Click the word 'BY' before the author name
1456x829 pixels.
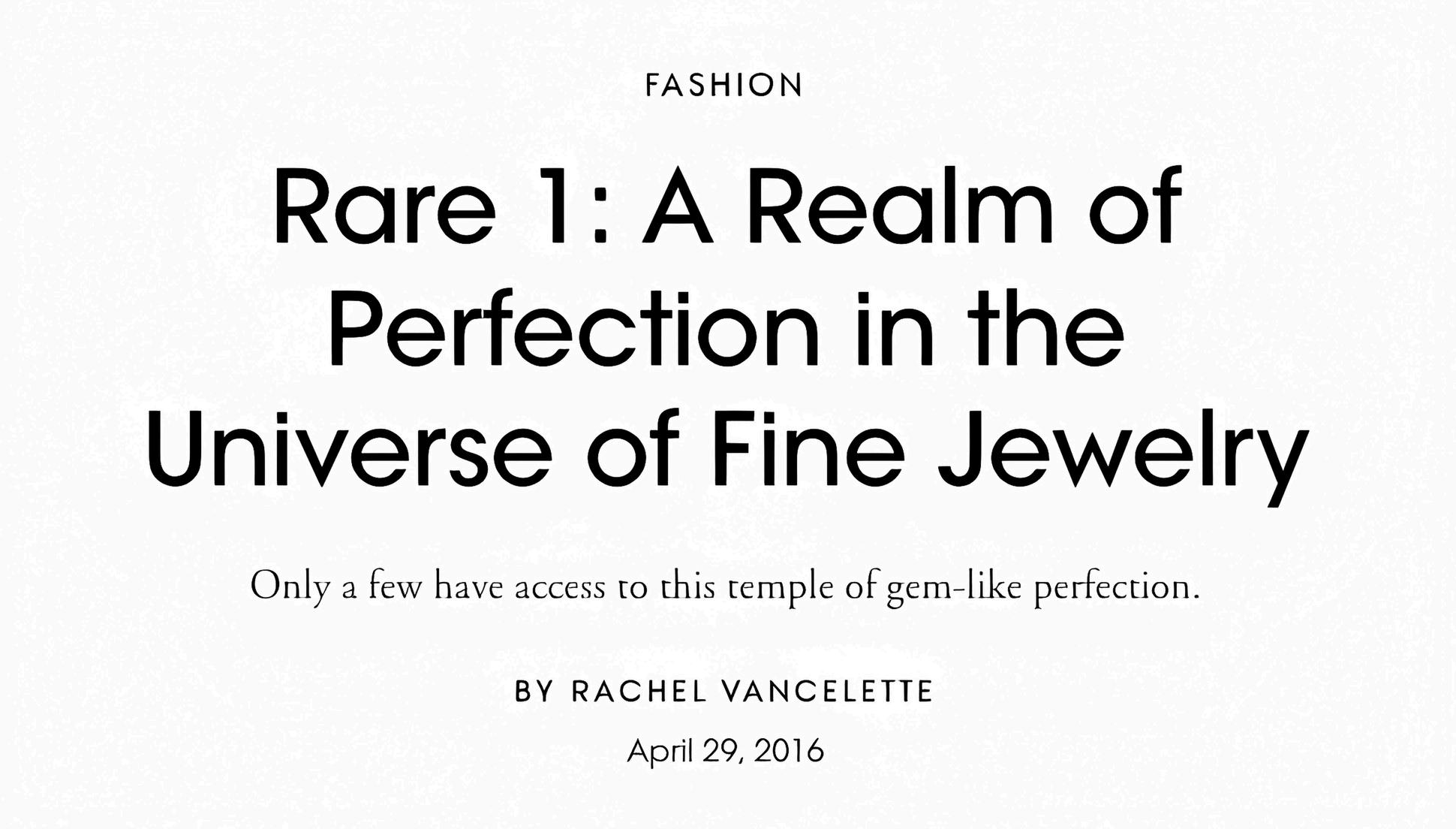point(534,692)
